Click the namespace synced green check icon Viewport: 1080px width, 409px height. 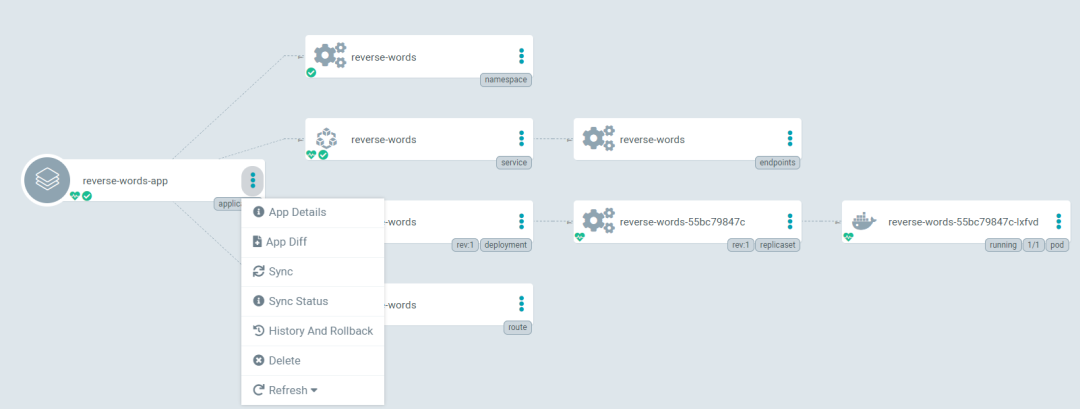(311, 73)
